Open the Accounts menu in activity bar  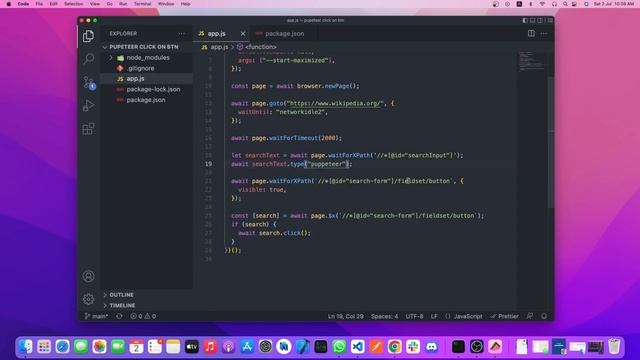pyautogui.click(x=88, y=276)
